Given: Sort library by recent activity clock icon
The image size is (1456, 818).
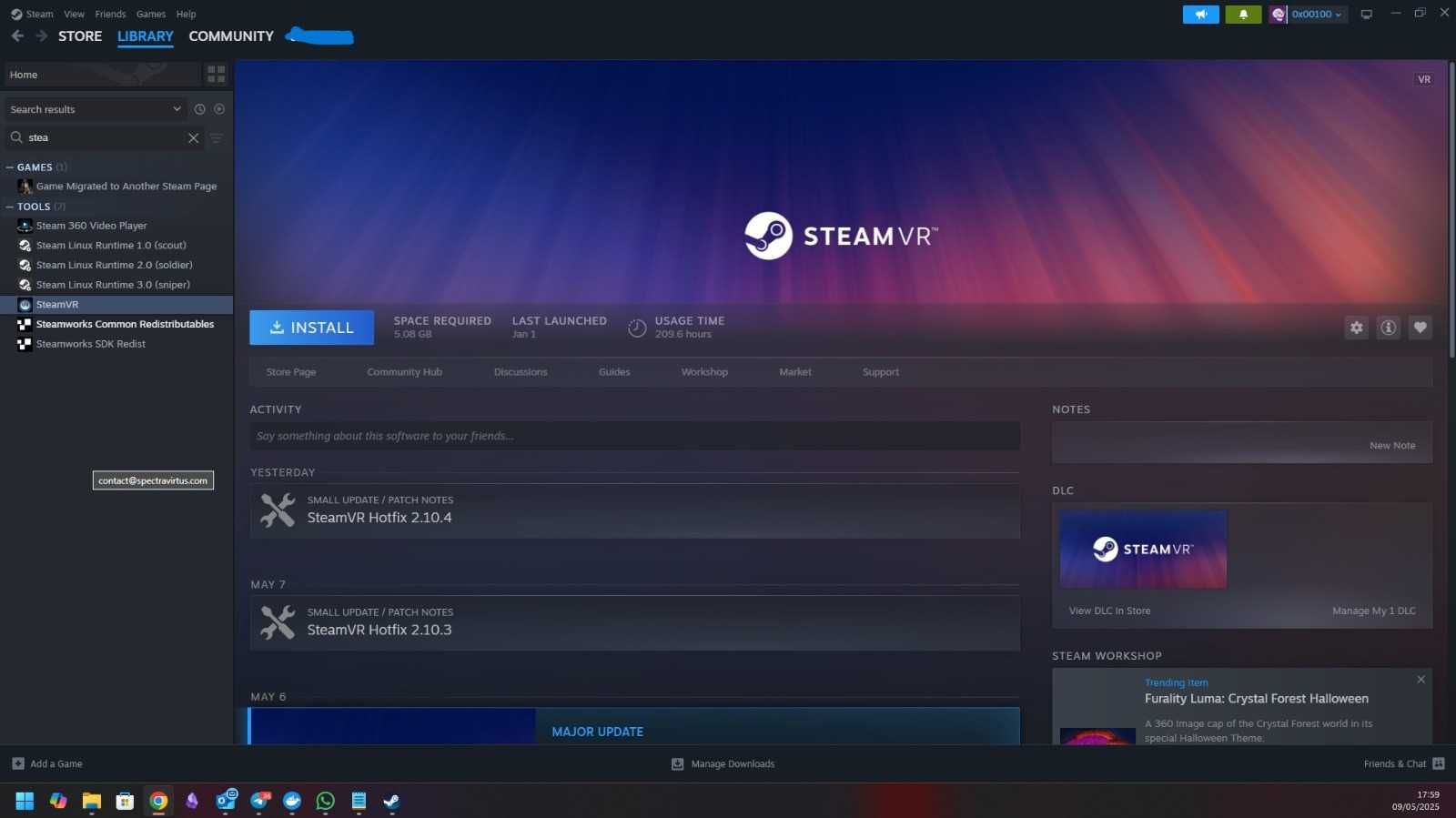Looking at the screenshot, I should pyautogui.click(x=200, y=109).
